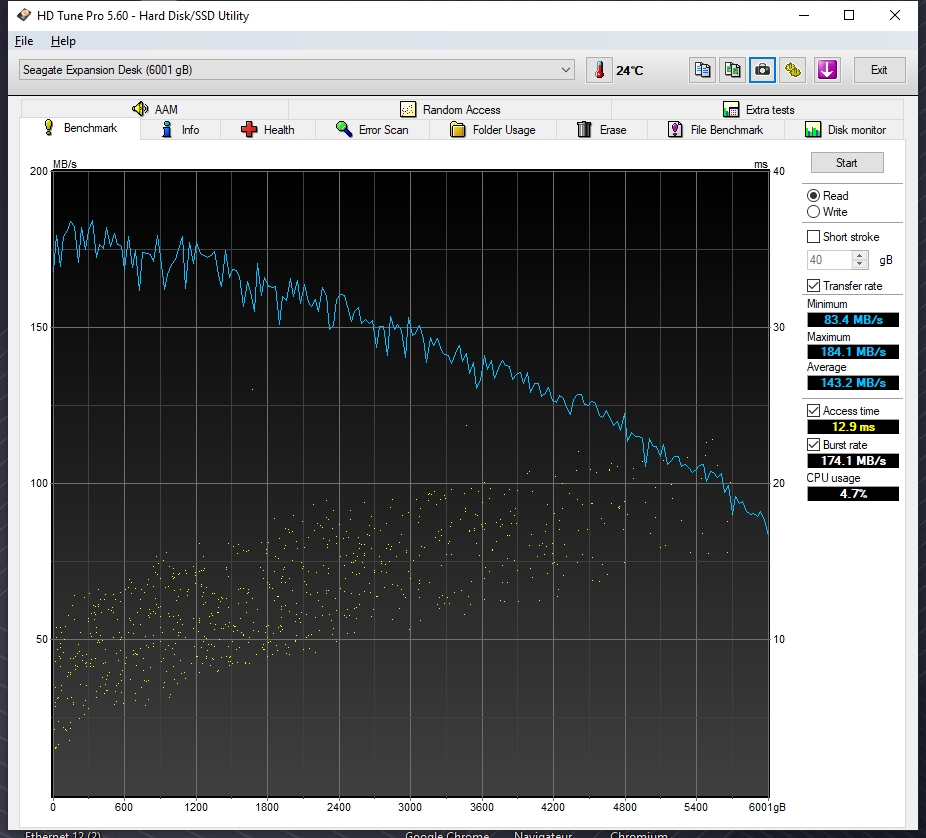Open the Help menu
926x838 pixels.
tap(63, 41)
